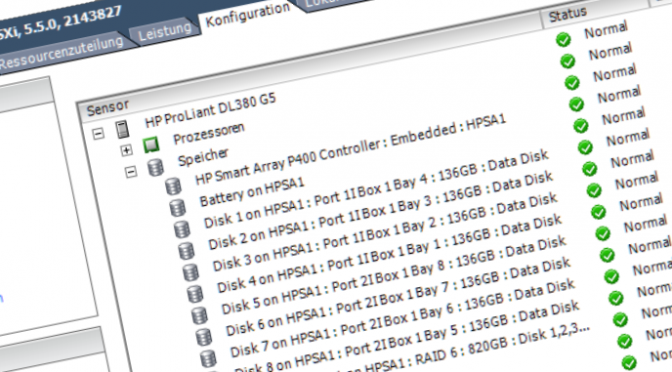Image resolution: width=672 pixels, height=372 pixels.
Task: Switch to the Ressourcenzuteilung tab
Action: pos(61,53)
